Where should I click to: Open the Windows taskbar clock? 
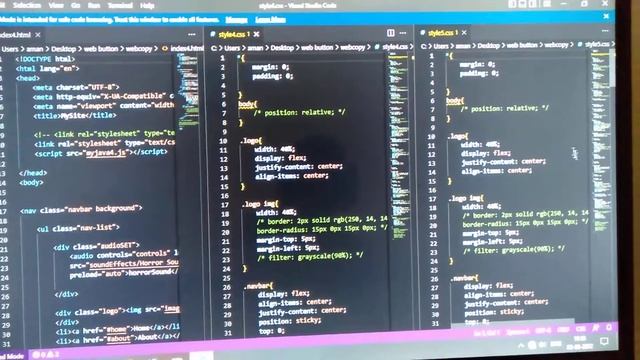(580, 342)
